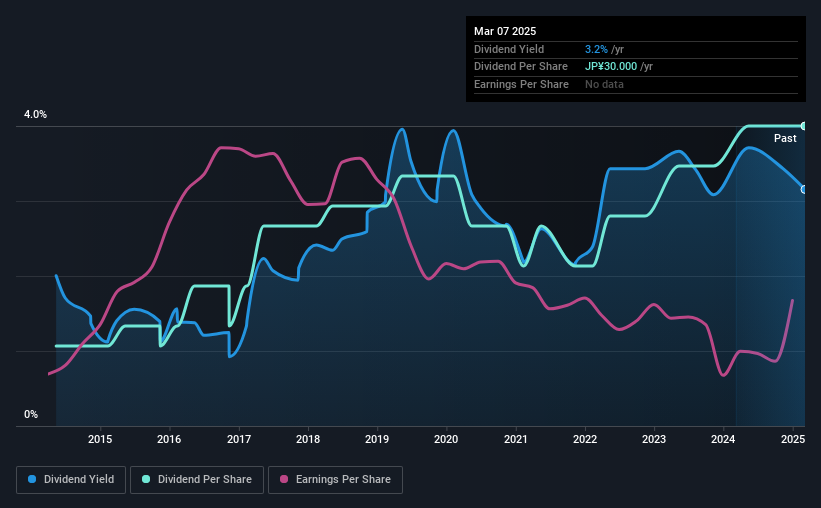This screenshot has width=821, height=508.
Task: Toggle the Dividend Per Share legend button
Action: pos(197,480)
